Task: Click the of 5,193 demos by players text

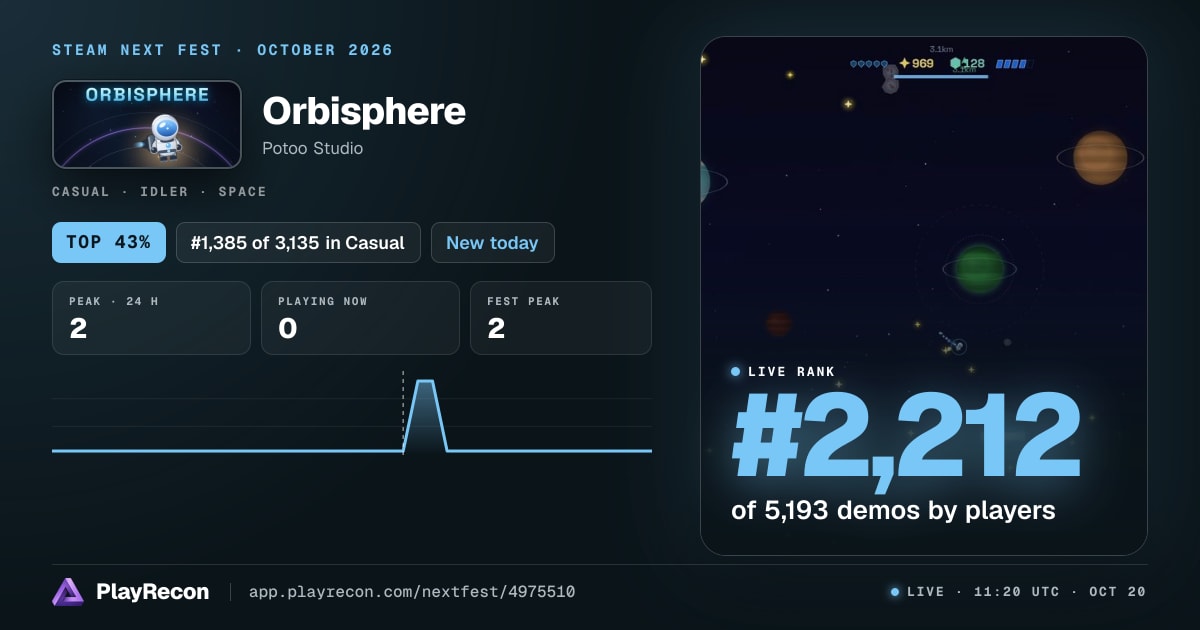Action: 893,510
